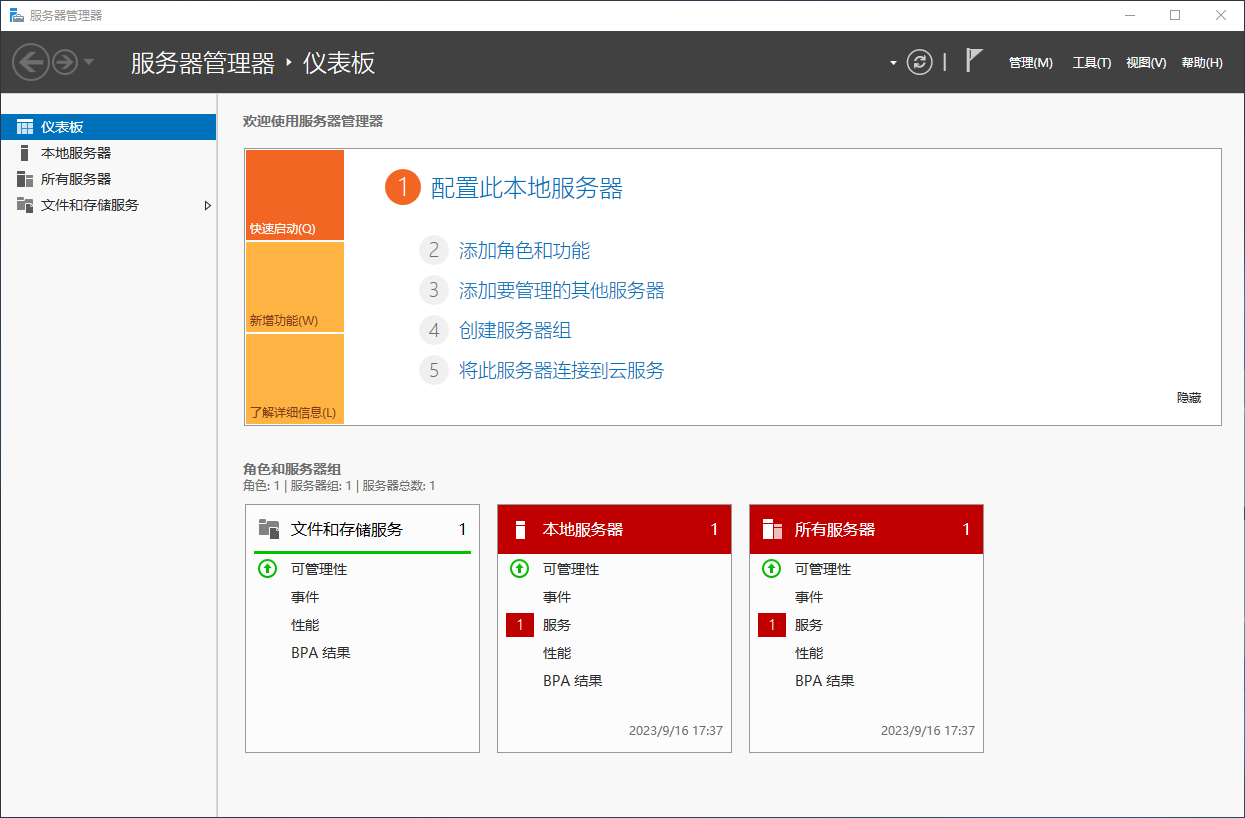Open the navigation history dropdown arrow
Screen dimensions: 1245x818
coord(89,62)
